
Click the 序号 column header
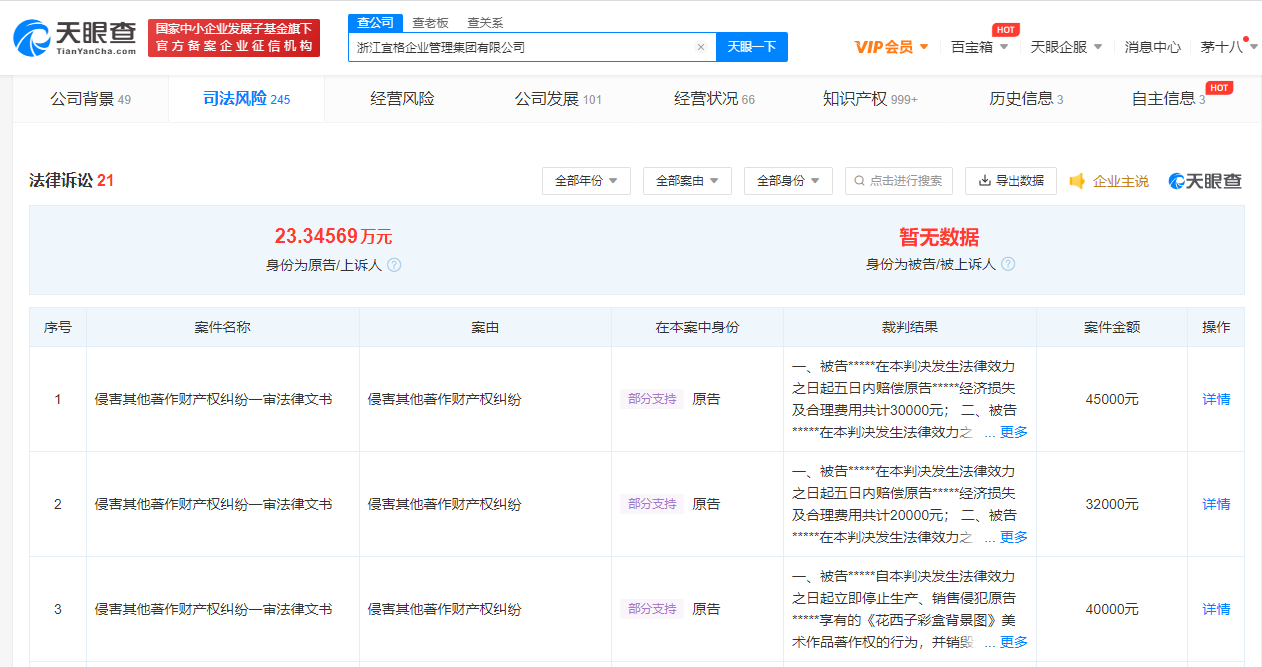tap(58, 327)
